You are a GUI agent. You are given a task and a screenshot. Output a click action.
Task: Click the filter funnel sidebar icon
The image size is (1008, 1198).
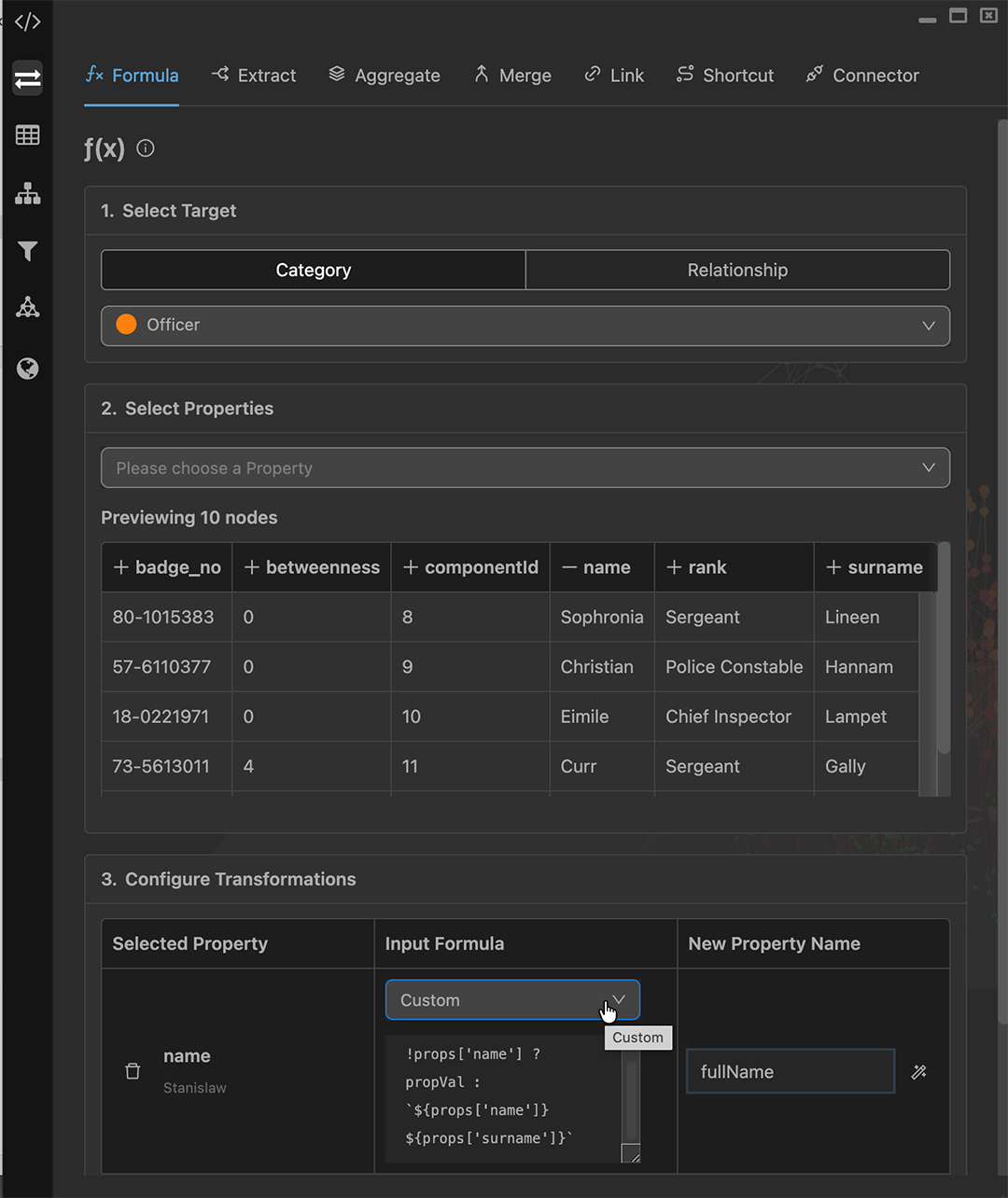(x=27, y=251)
